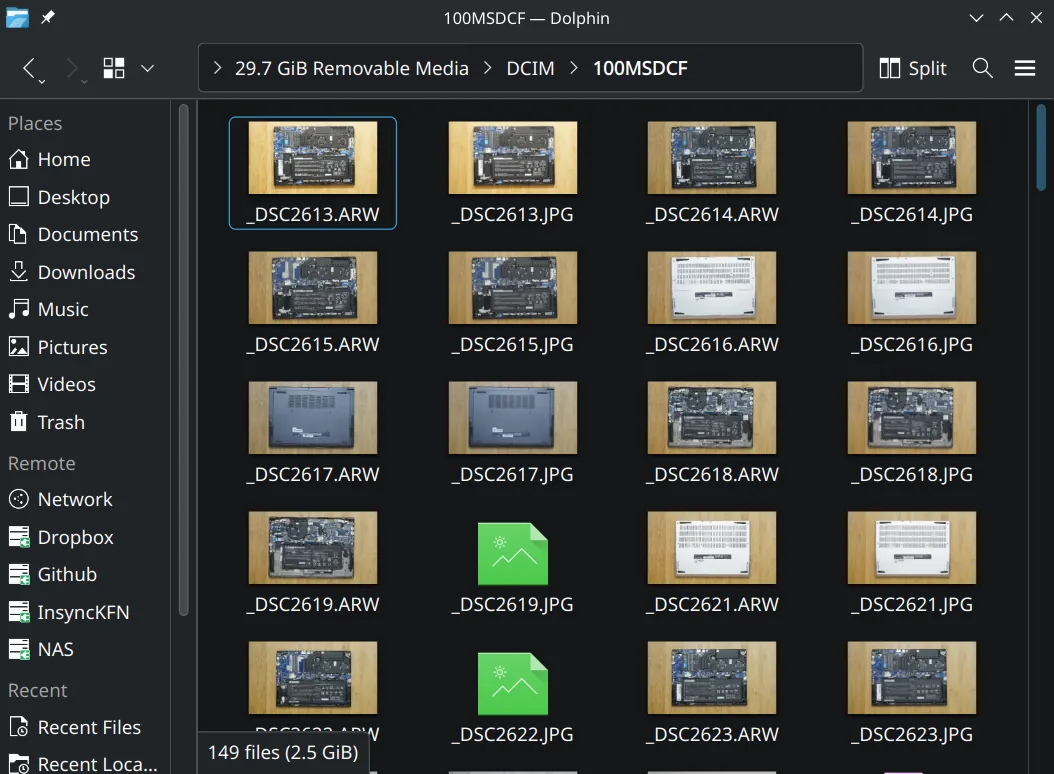Click the Recent section header

pyautogui.click(x=38, y=691)
